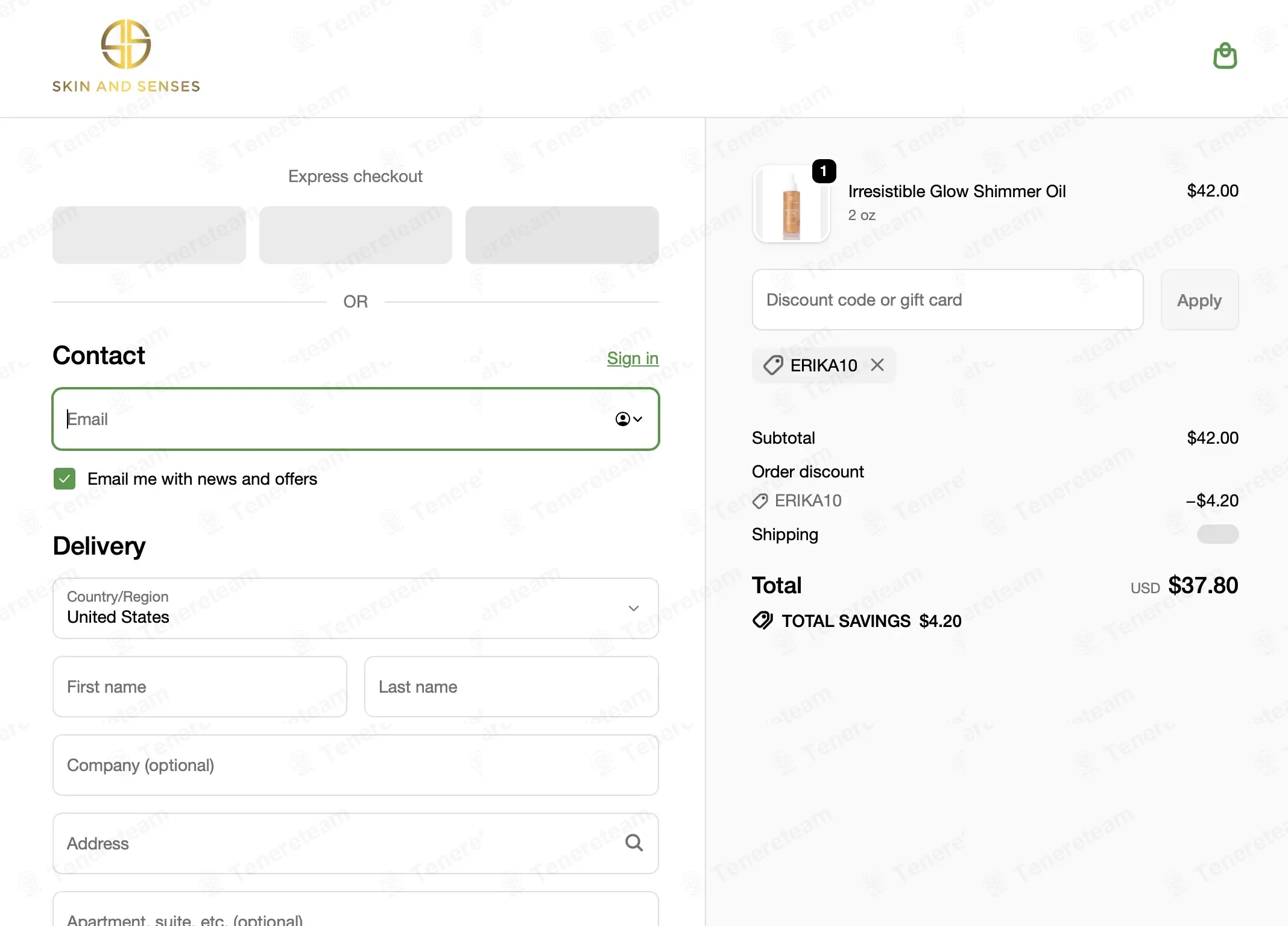Click the Address field
The width and height of the screenshot is (1288, 926).
pos(356,843)
